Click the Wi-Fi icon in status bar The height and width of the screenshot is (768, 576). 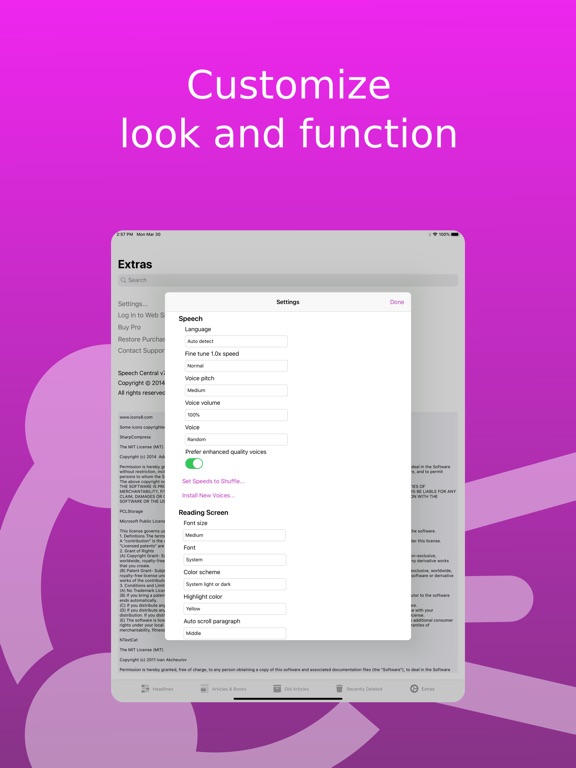(x=435, y=235)
